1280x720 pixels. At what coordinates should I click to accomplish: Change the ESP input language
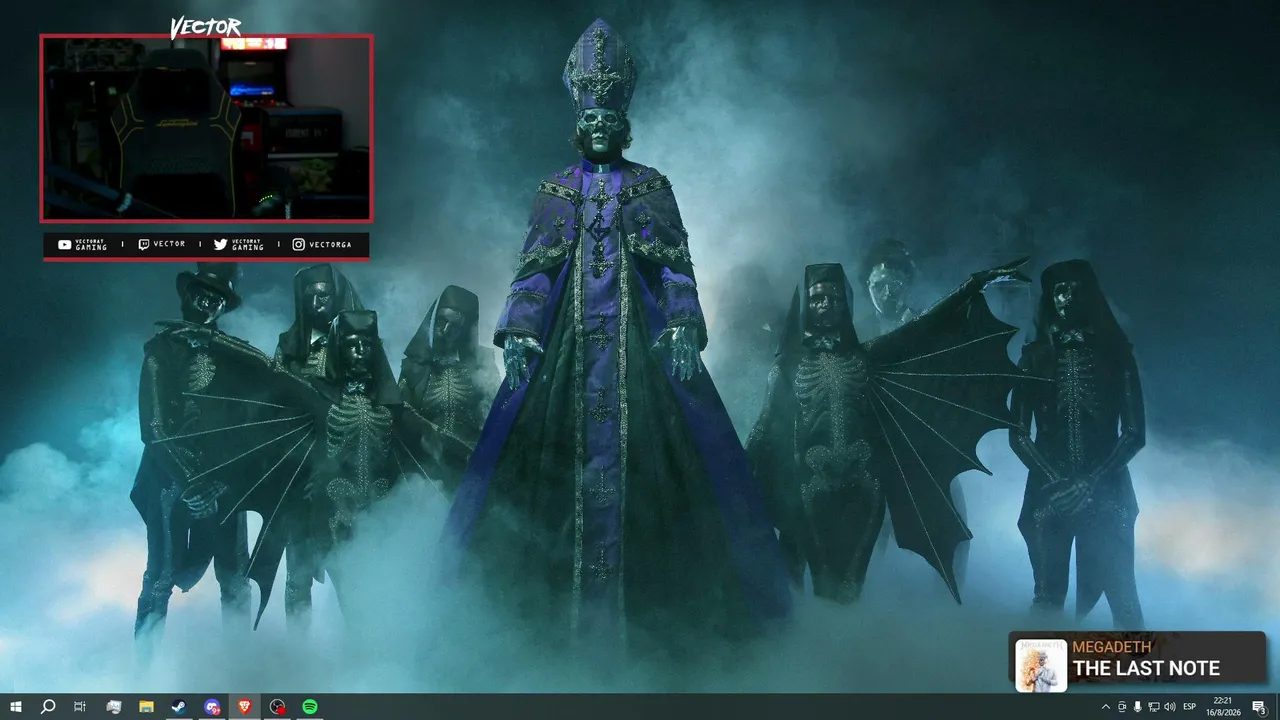click(x=1190, y=707)
